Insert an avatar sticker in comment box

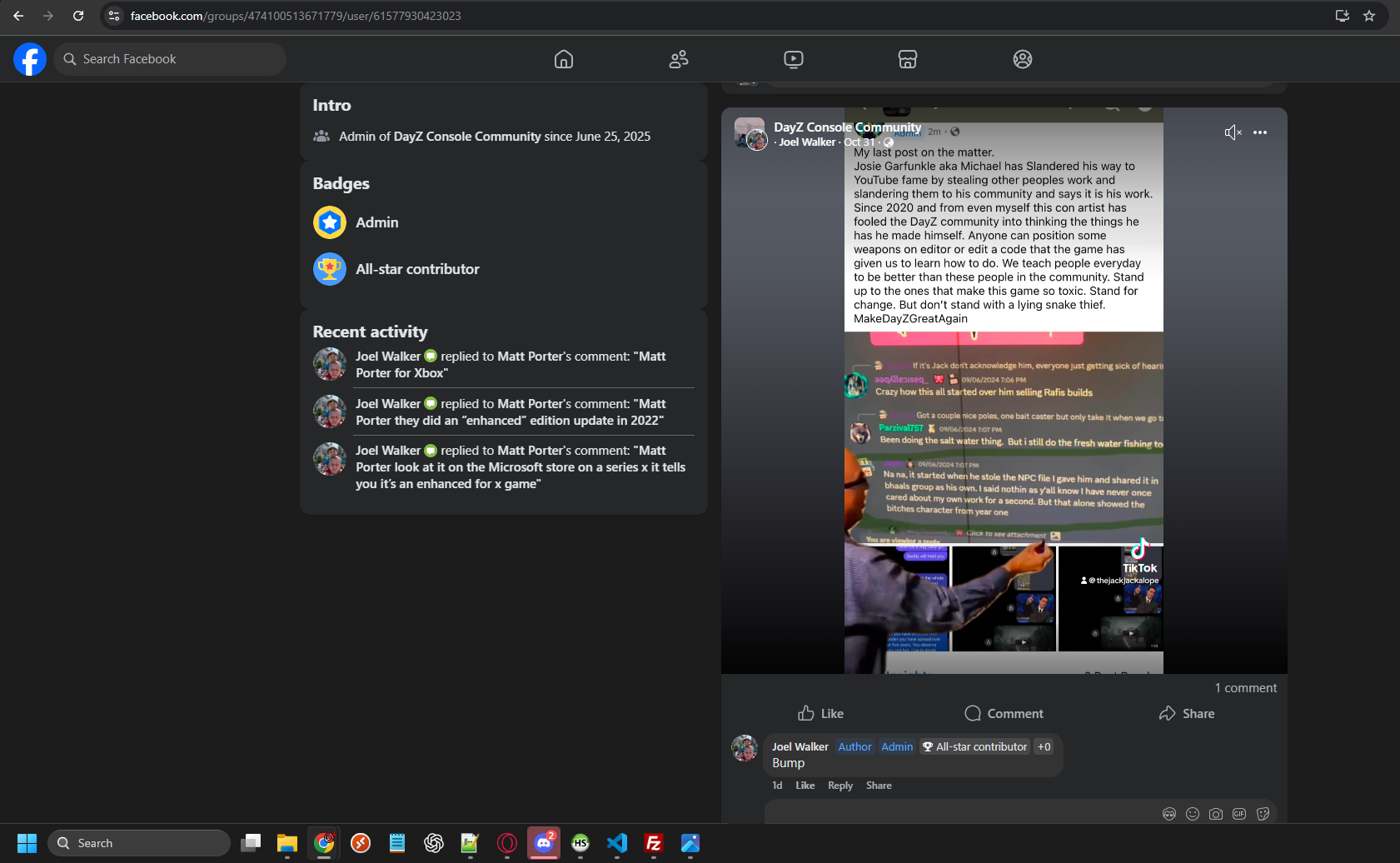(x=1169, y=814)
